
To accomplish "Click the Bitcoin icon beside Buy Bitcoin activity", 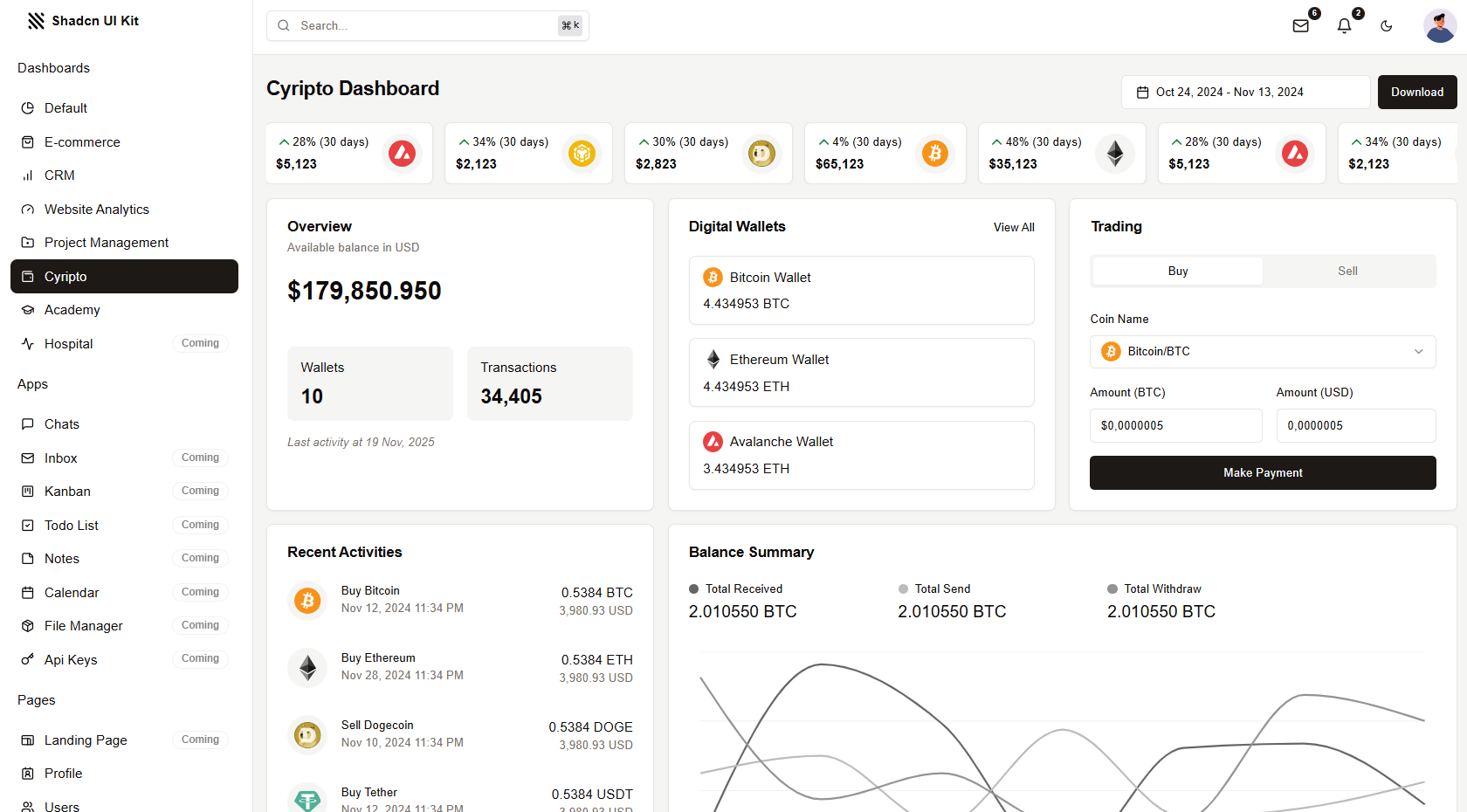I will click(307, 601).
